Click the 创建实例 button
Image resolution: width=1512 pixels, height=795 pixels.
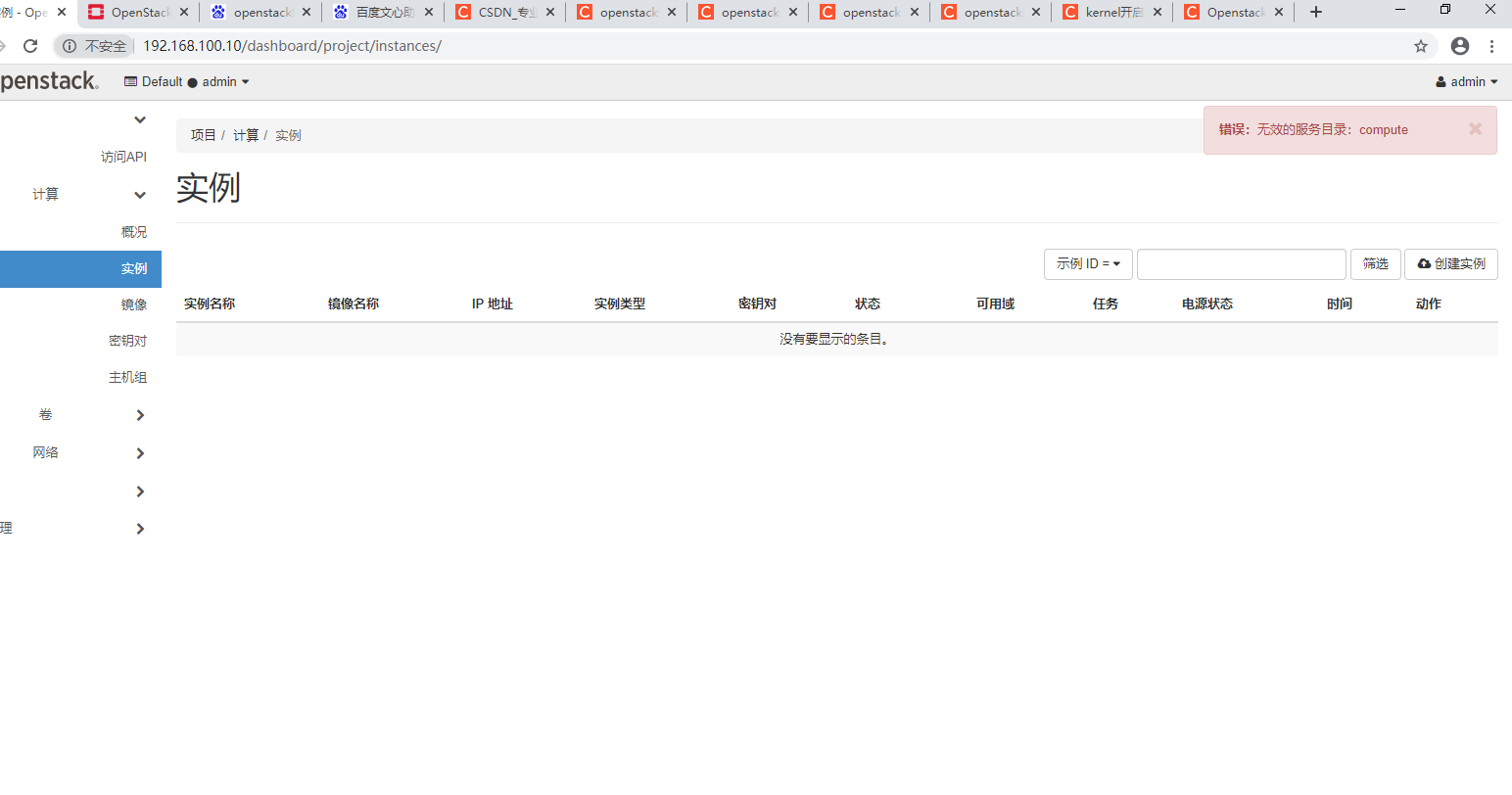coord(1451,264)
